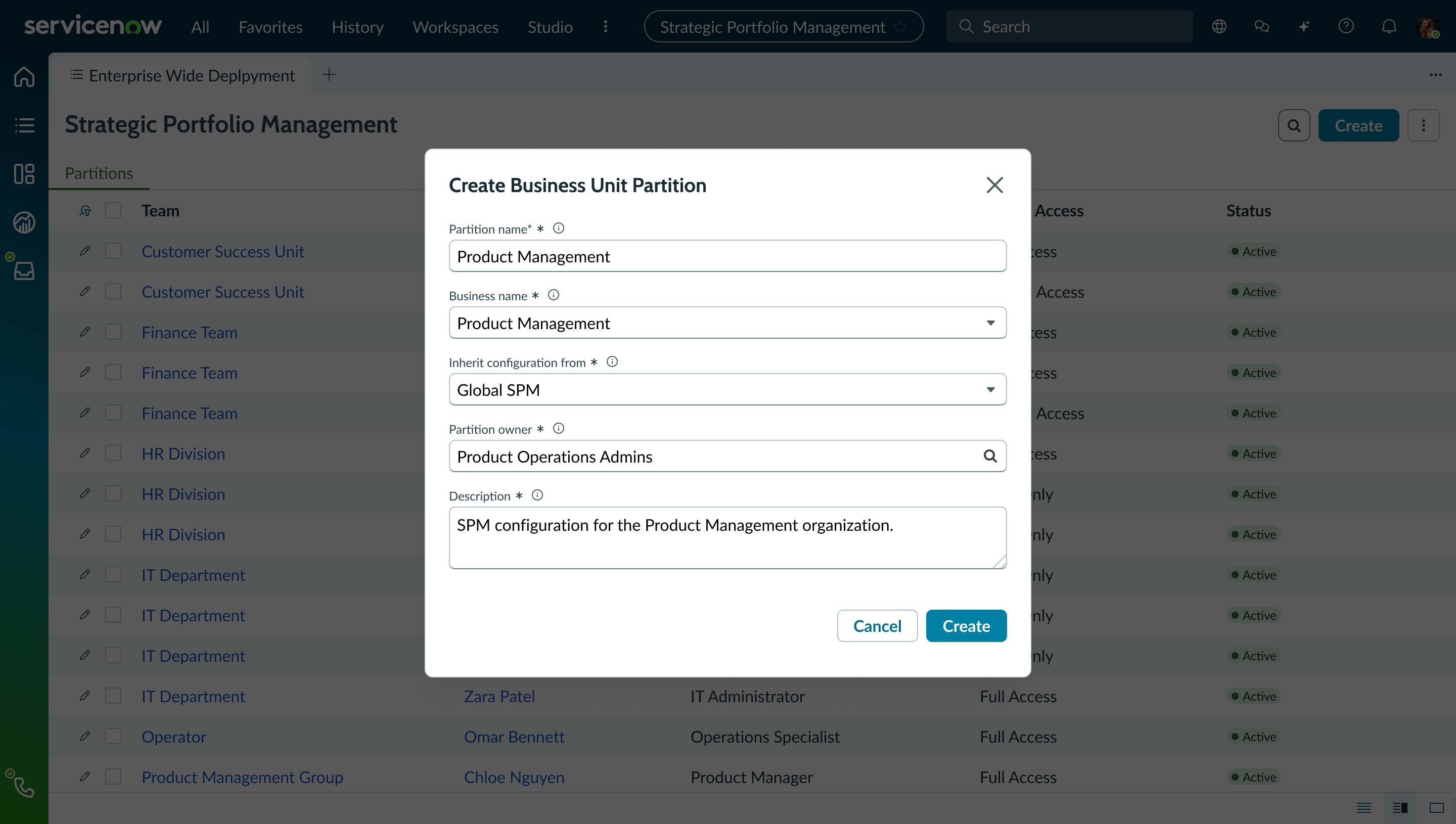Click the search icon in Partition owner field

click(x=990, y=455)
